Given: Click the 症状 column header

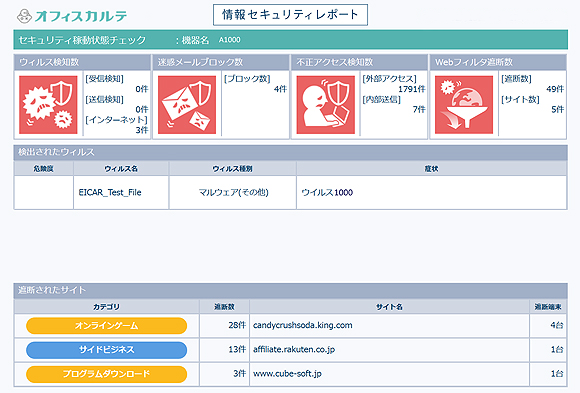Looking at the screenshot, I should tap(431, 169).
